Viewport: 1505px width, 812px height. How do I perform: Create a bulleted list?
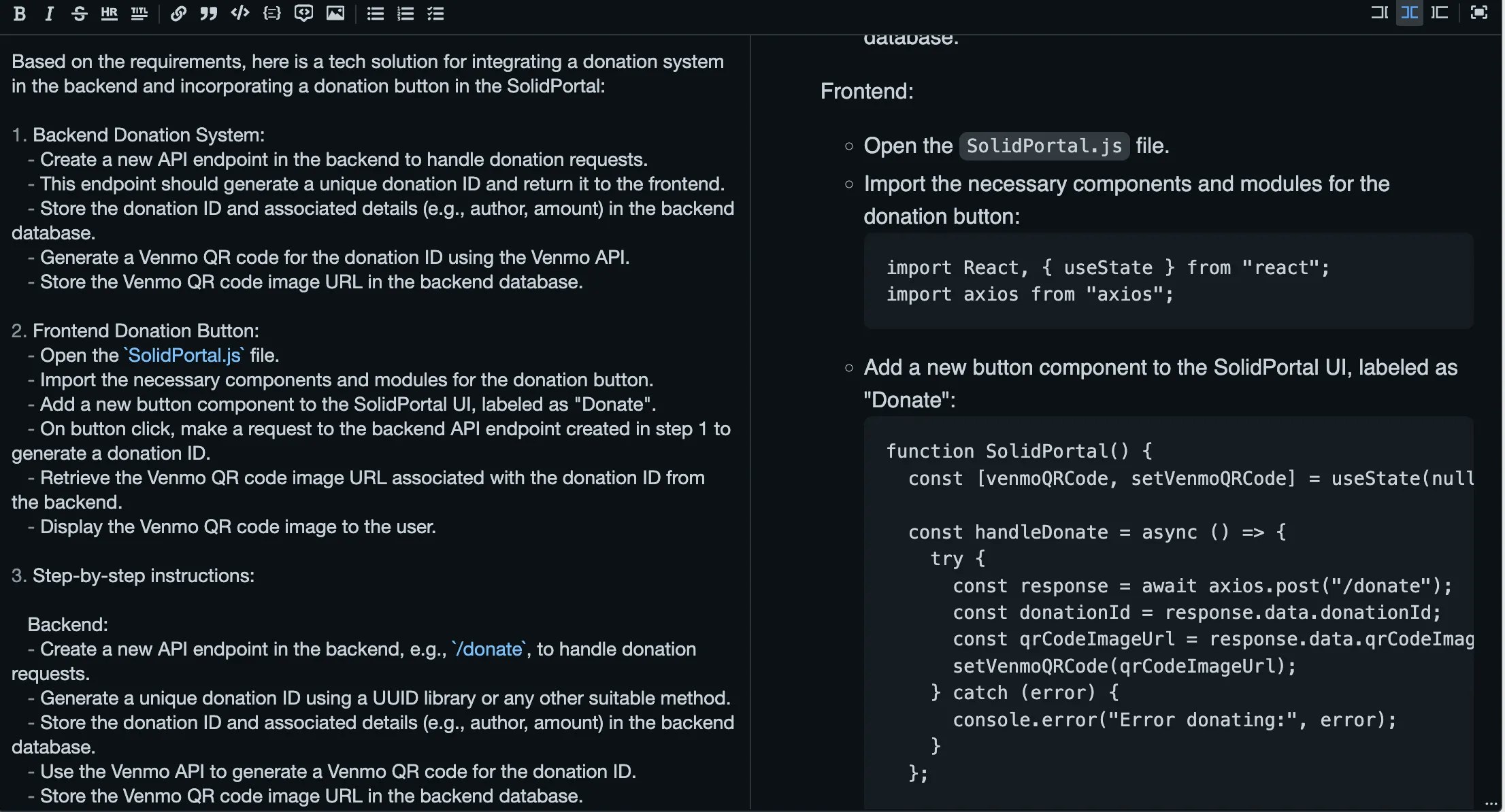pyautogui.click(x=375, y=14)
